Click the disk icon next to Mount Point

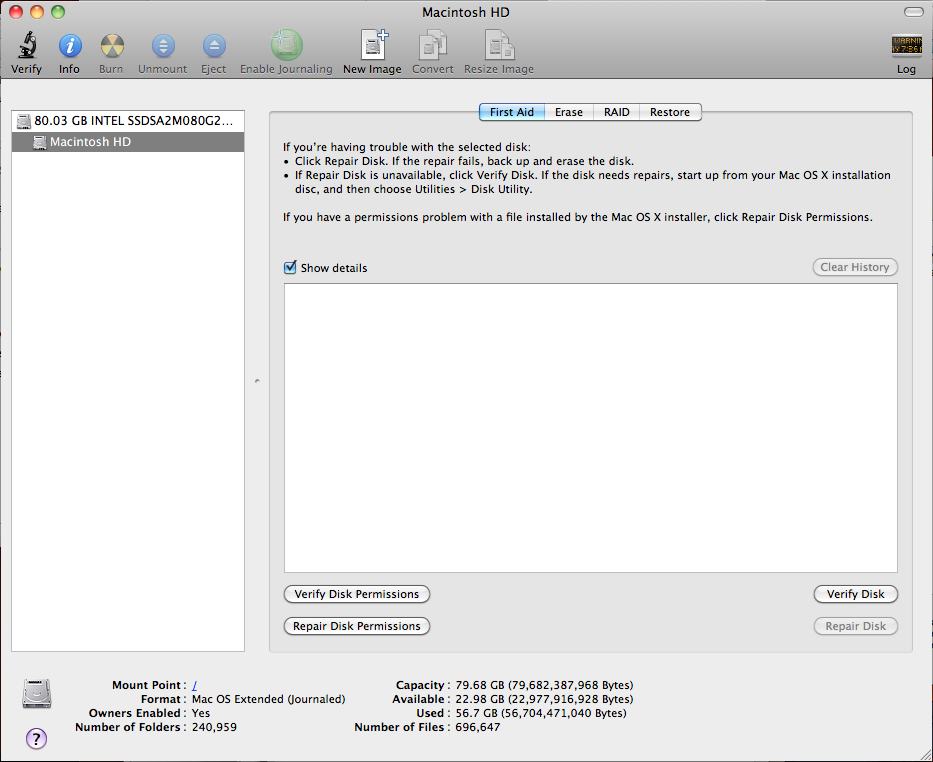(37, 694)
